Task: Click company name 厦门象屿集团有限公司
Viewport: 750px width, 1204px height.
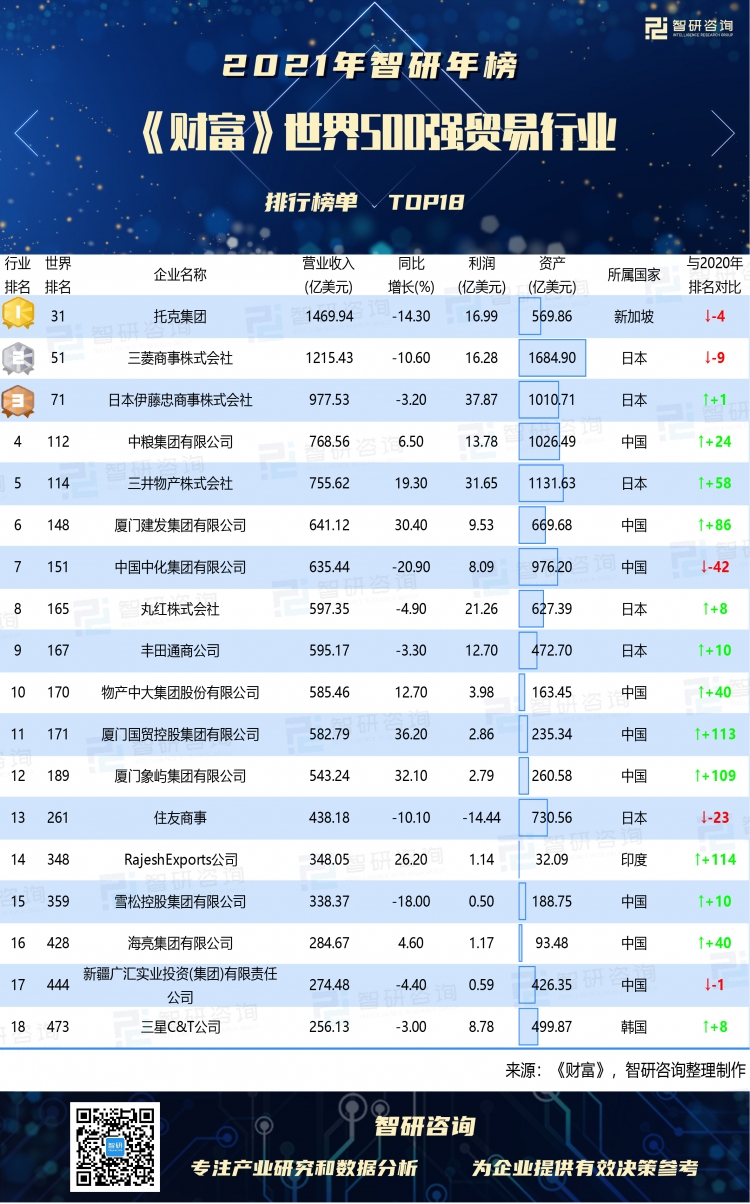Action: 180,776
